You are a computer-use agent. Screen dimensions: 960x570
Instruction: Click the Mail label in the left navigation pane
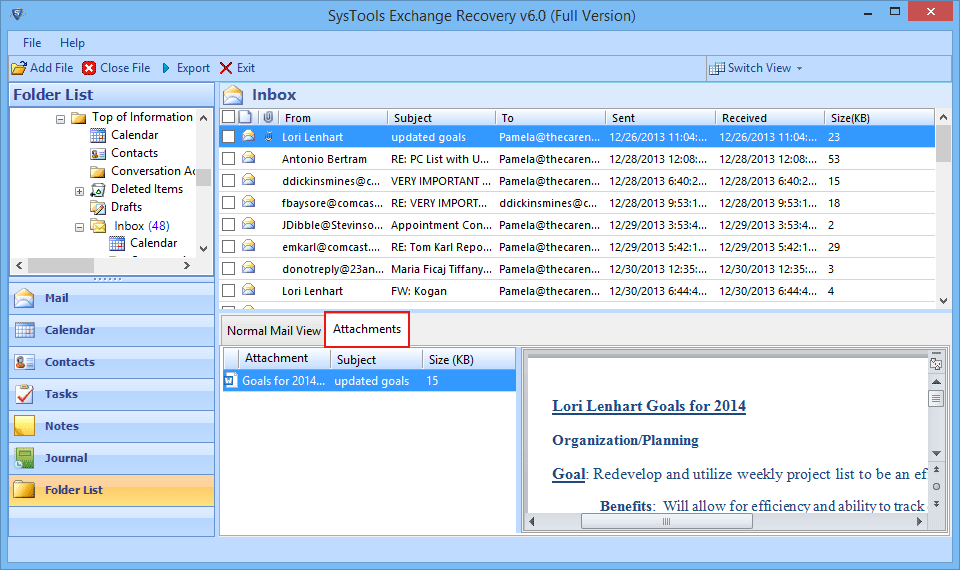pyautogui.click(x=56, y=298)
